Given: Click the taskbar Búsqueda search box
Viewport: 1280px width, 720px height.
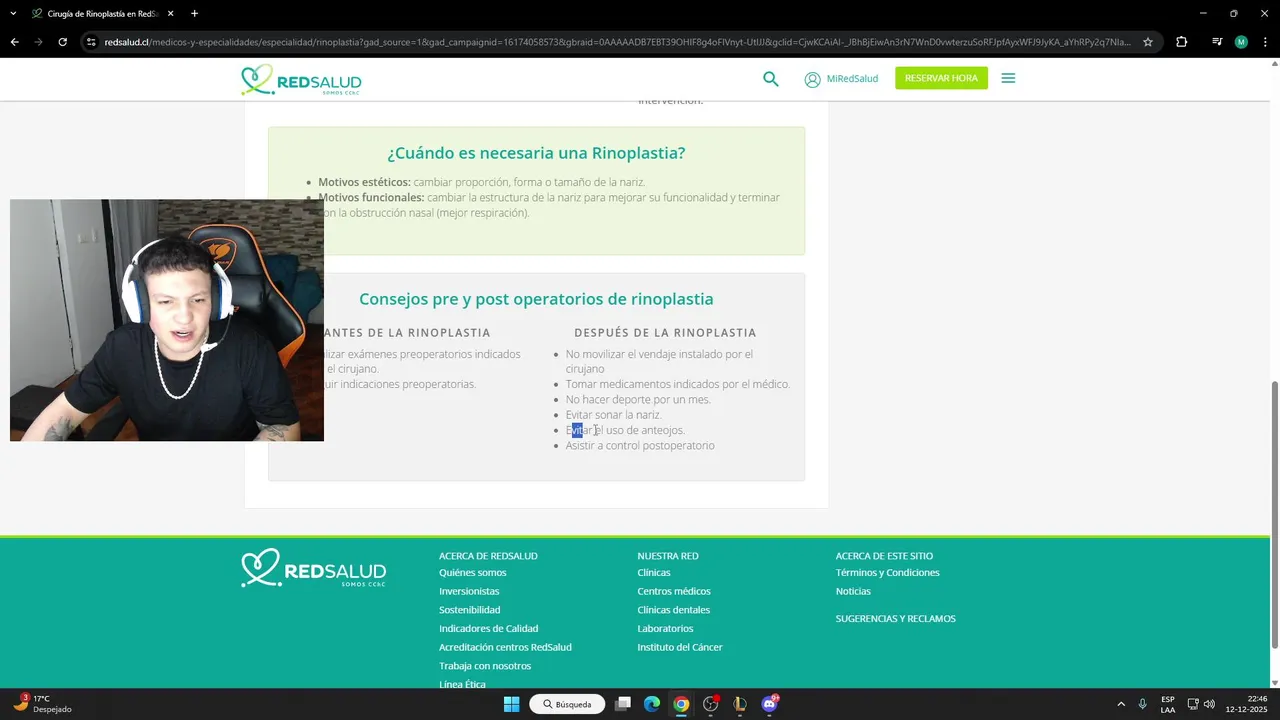Looking at the screenshot, I should (x=567, y=704).
